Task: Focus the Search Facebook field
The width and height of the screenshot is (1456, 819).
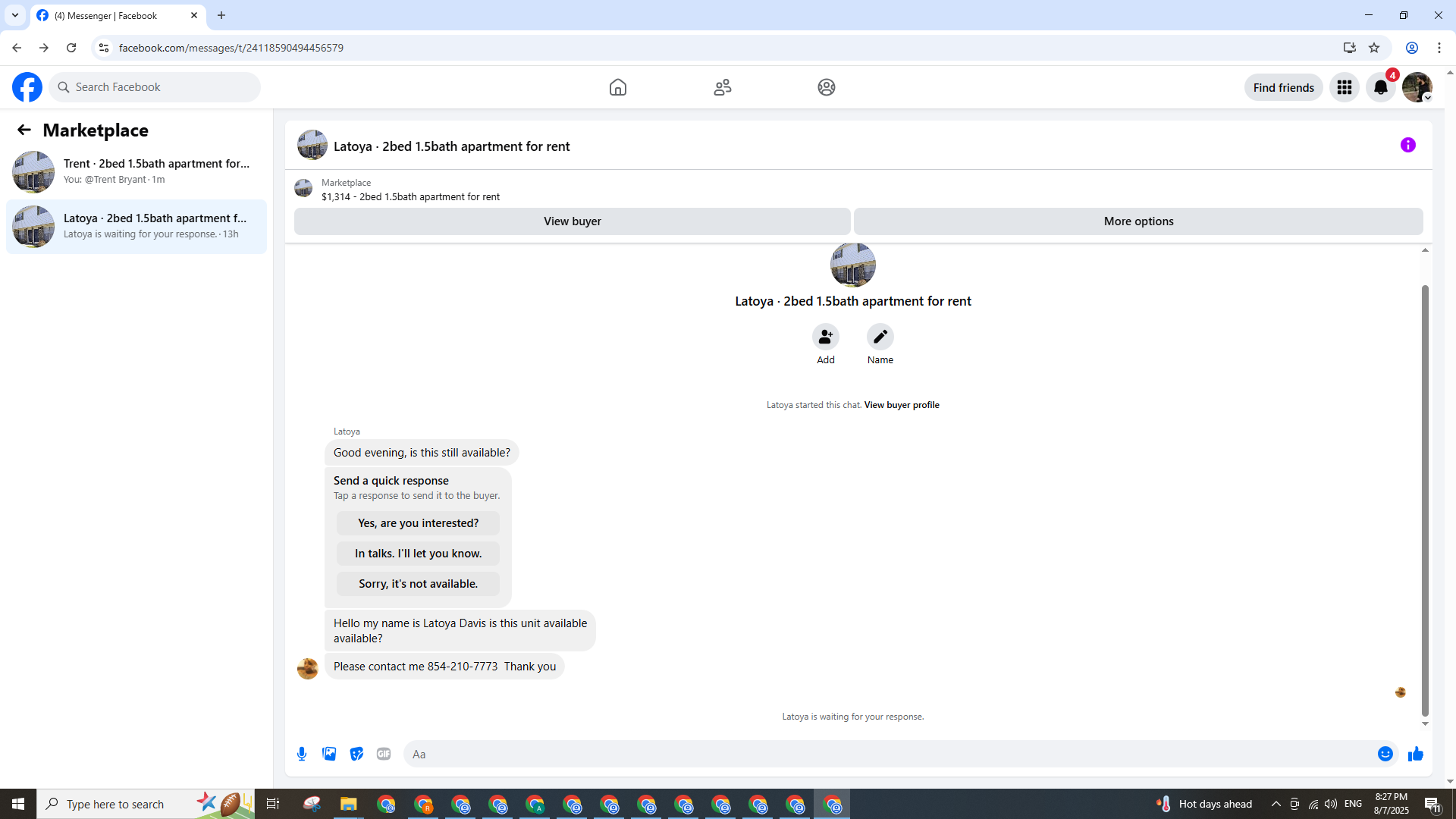Action: pos(155,87)
